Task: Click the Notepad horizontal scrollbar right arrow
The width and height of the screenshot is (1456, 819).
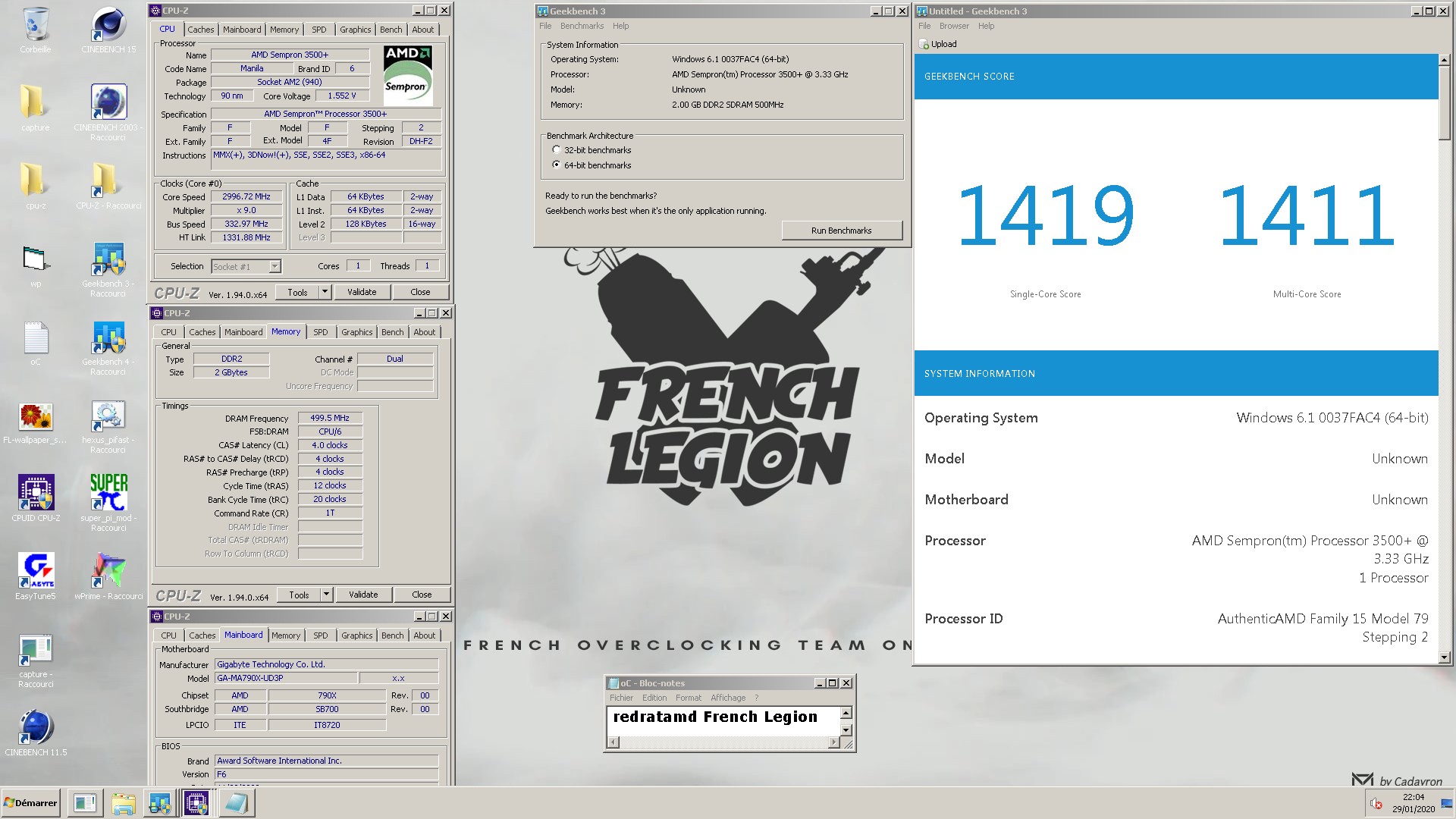Action: 833,742
